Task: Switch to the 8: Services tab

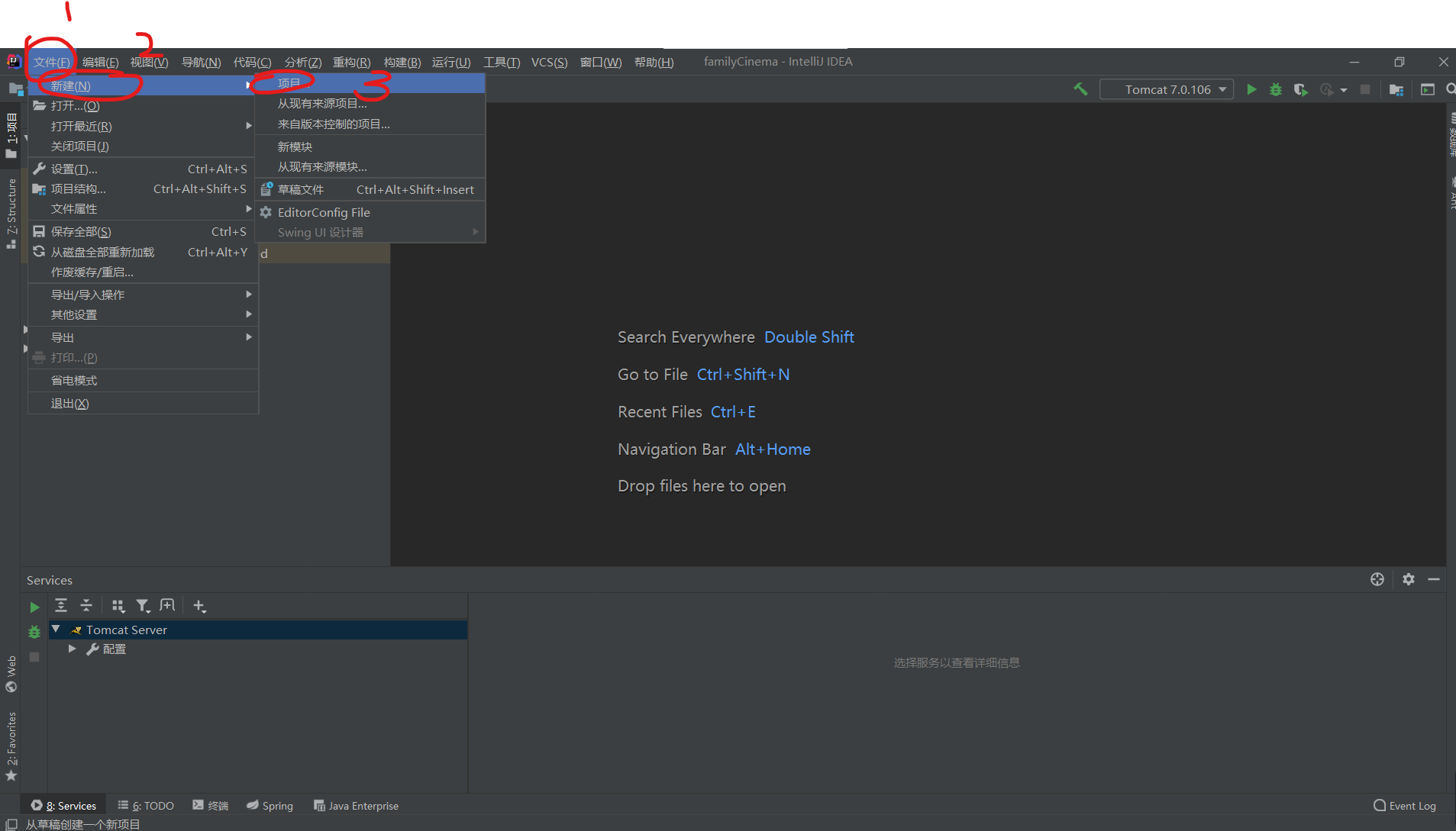Action: (x=64, y=806)
